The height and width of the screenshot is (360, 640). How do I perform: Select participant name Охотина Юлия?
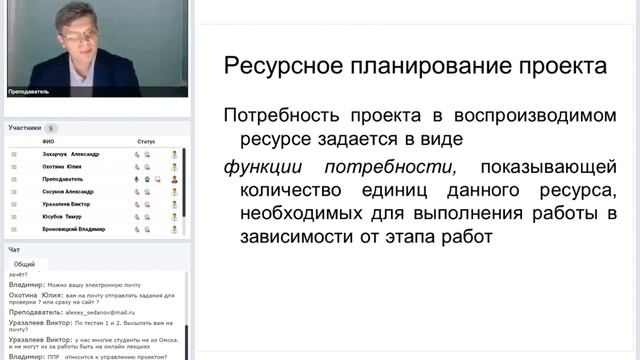62,167
